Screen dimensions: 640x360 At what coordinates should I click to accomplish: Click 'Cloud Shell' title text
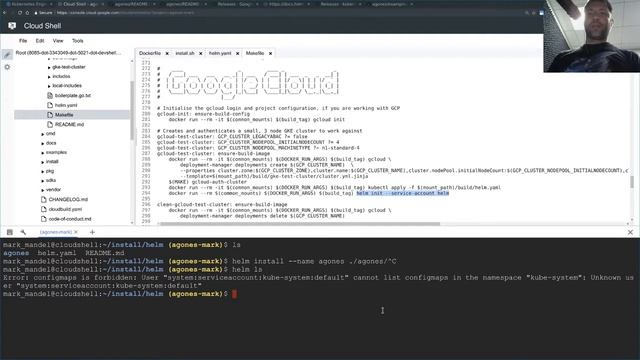[42, 26]
